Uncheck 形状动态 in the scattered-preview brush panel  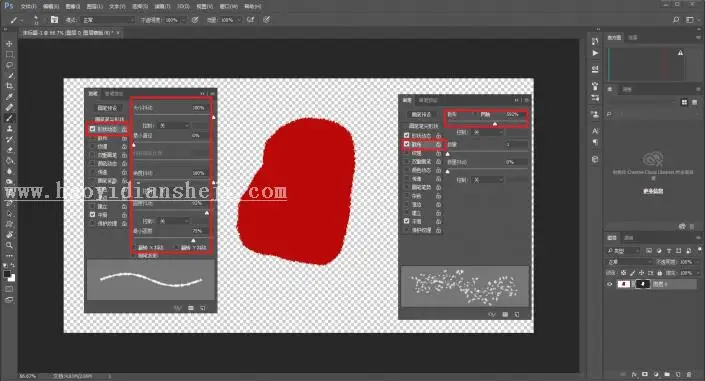(406, 135)
